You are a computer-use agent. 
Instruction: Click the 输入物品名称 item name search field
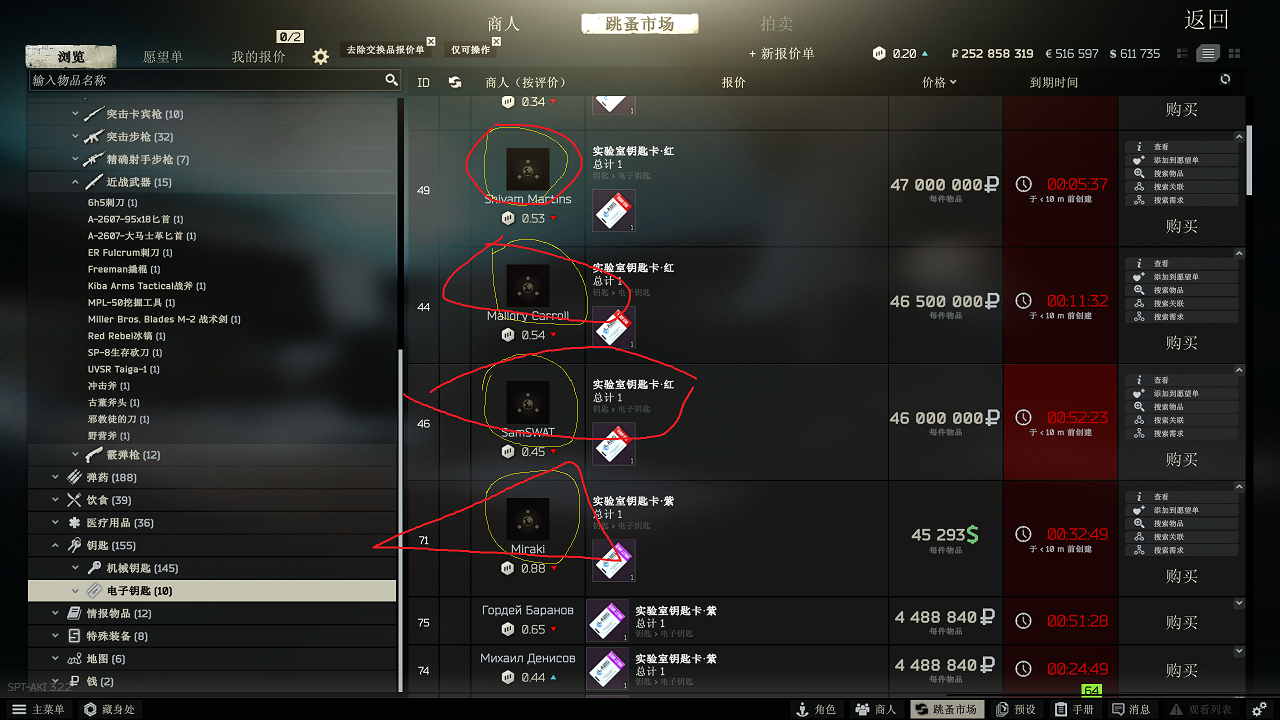click(206, 80)
